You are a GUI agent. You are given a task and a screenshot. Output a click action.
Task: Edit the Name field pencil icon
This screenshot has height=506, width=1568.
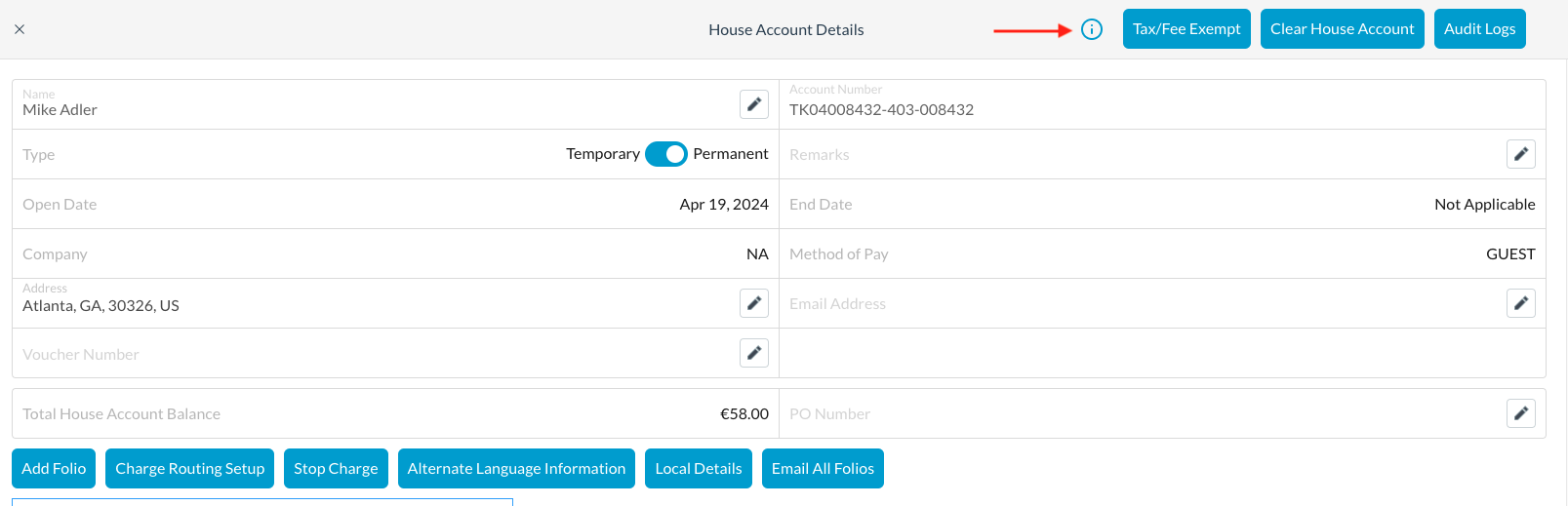click(x=754, y=104)
